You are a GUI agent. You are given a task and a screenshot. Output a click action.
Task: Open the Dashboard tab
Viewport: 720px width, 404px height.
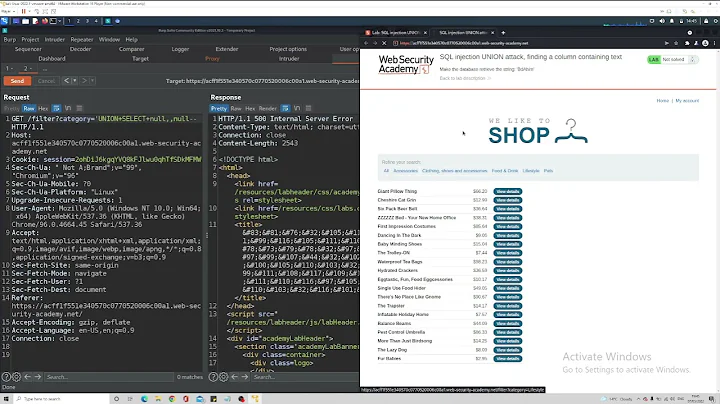tap(52, 59)
